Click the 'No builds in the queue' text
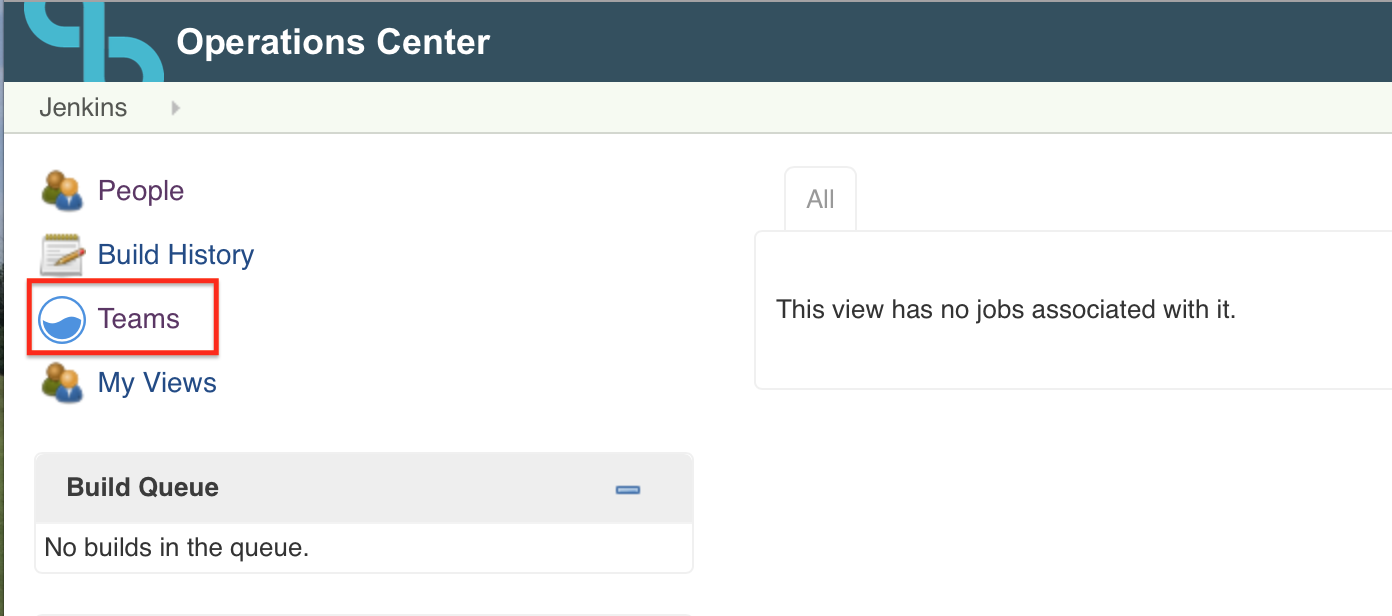Image resolution: width=1392 pixels, height=616 pixels. pyautogui.click(x=177, y=547)
